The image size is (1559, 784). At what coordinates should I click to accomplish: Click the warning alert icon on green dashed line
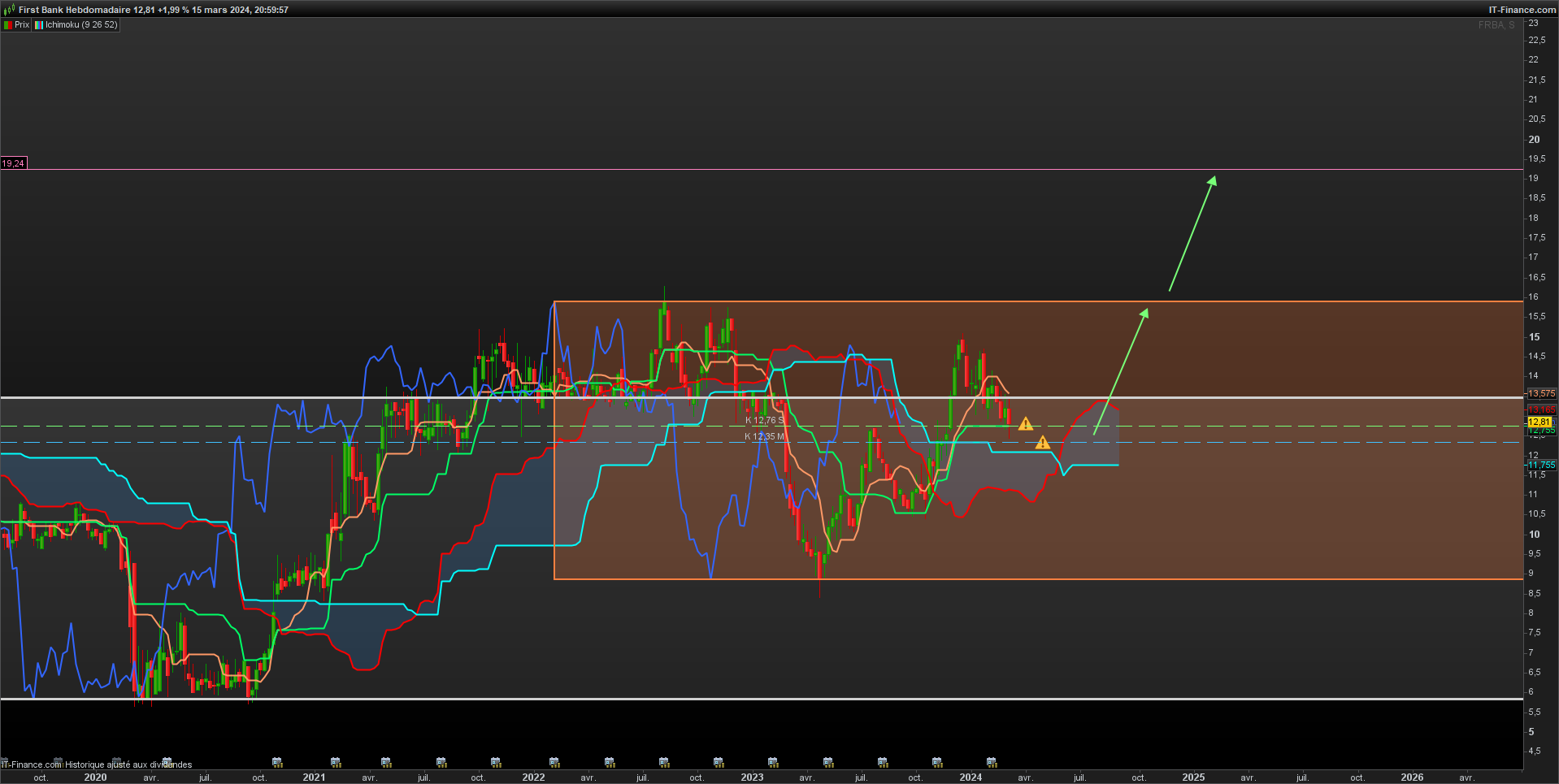tap(1026, 423)
